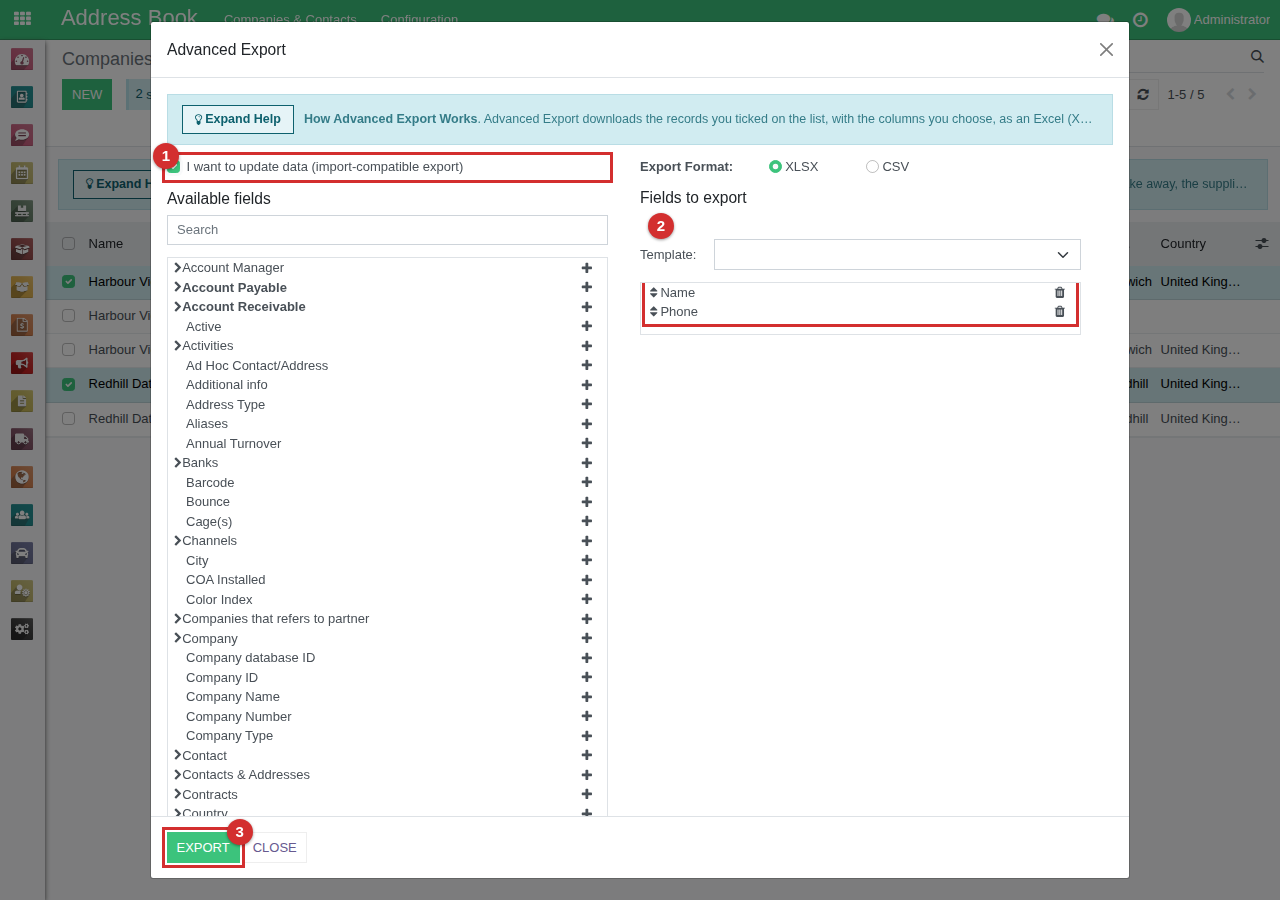Tick the last Redhill row checkbox
This screenshot has width=1280, height=900.
68,418
